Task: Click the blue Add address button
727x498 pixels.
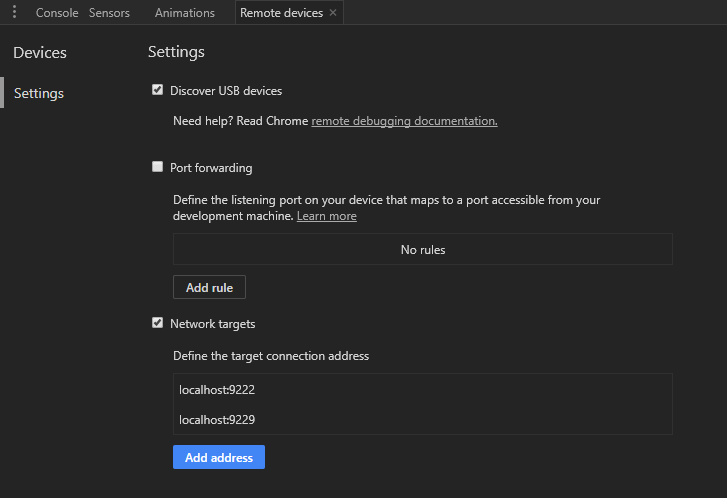Action: point(219,457)
